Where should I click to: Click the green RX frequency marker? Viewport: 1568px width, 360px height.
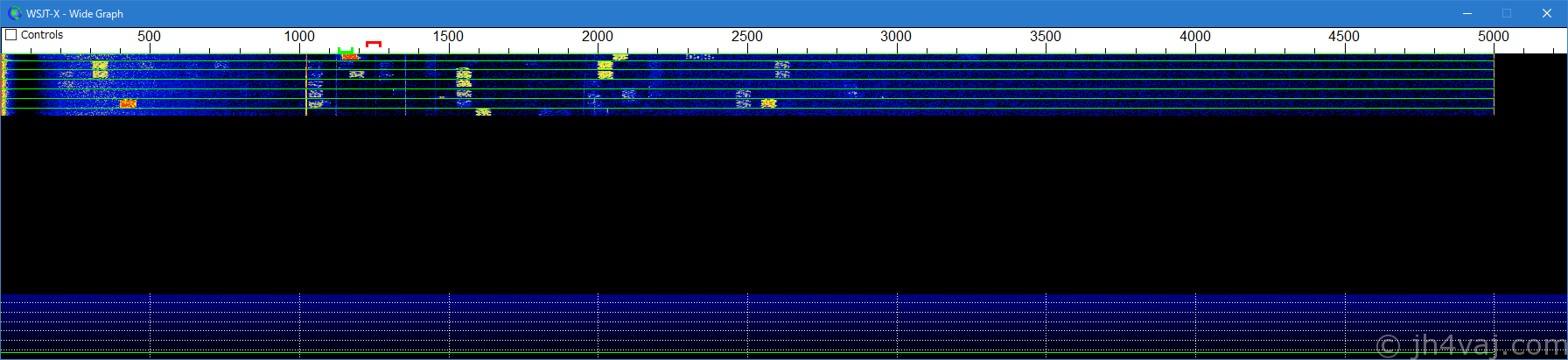[345, 51]
